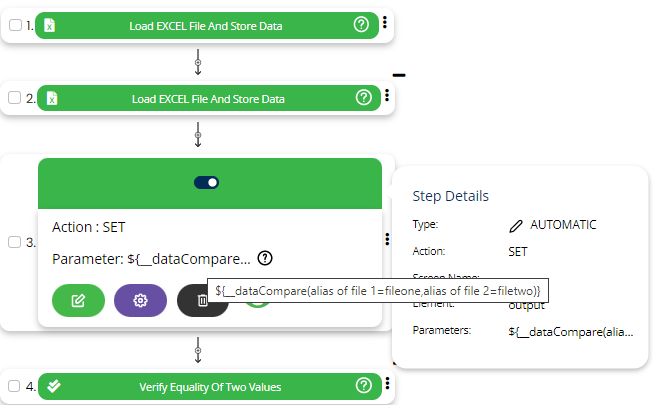
Task: Open help for step 1 Load Excel
Action: (x=362, y=26)
